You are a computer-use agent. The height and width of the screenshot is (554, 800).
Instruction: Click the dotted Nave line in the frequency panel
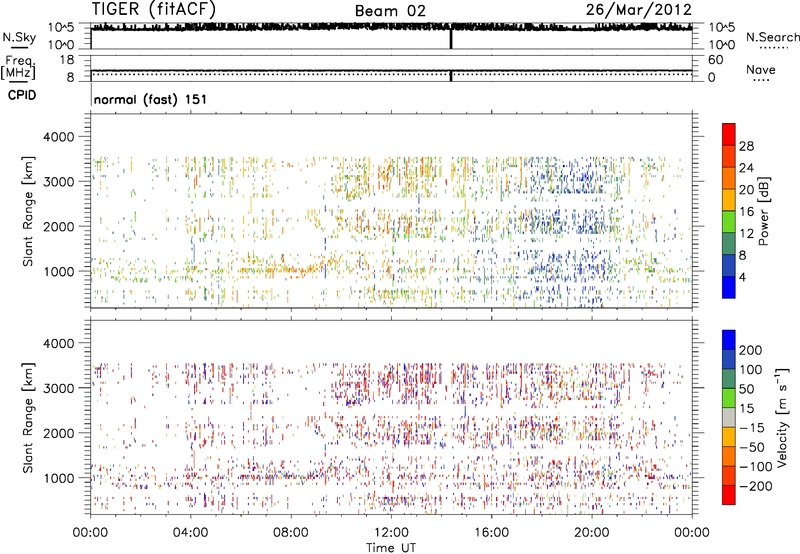point(391,74)
